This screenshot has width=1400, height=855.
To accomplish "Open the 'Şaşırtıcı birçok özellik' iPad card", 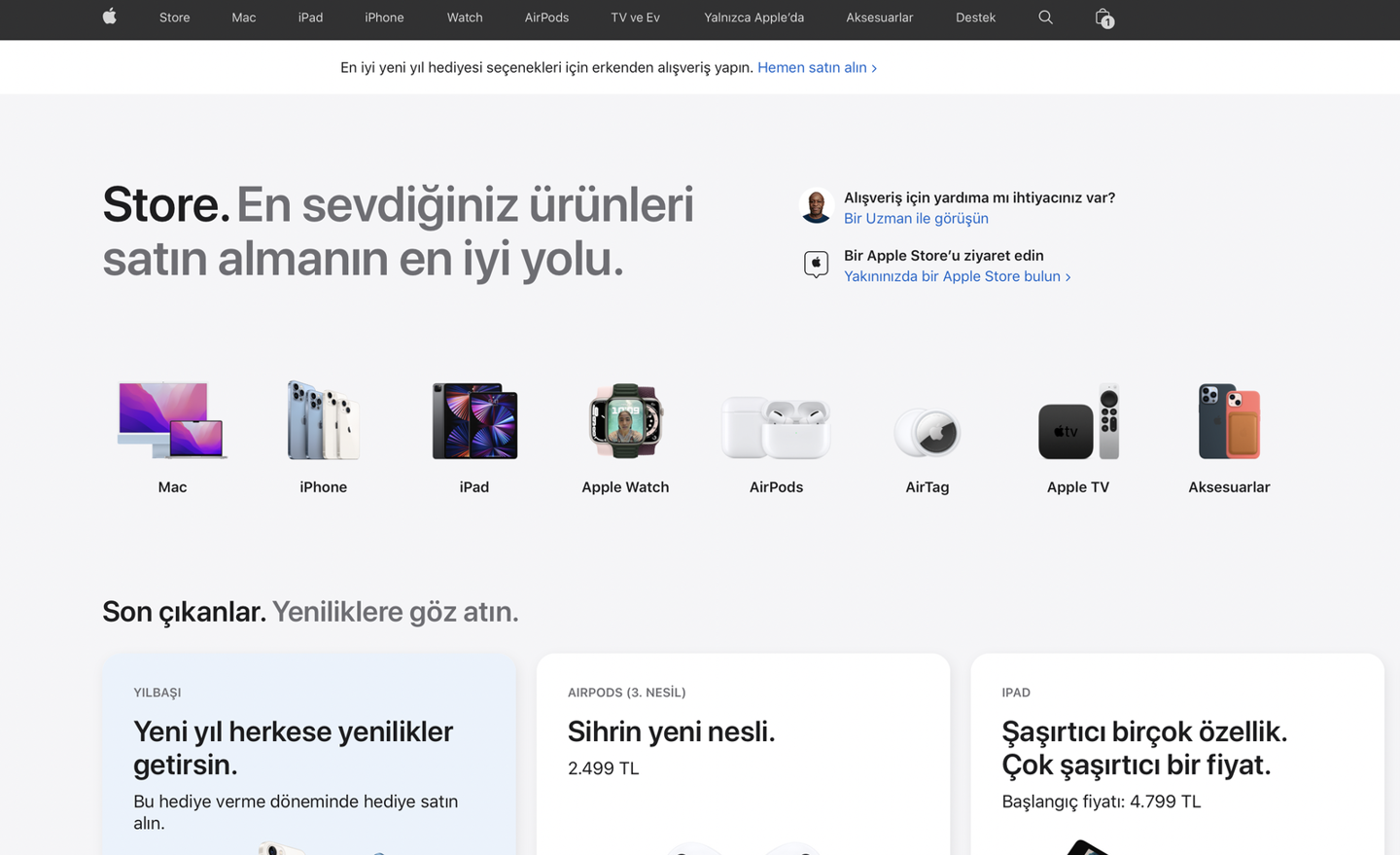I will (1177, 754).
